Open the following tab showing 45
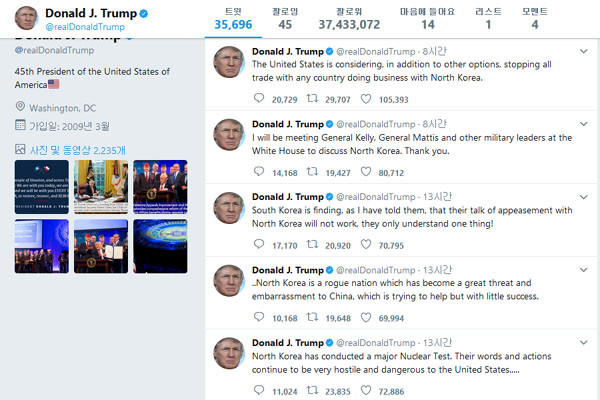Viewport: 600px width, 400px height. (x=285, y=19)
